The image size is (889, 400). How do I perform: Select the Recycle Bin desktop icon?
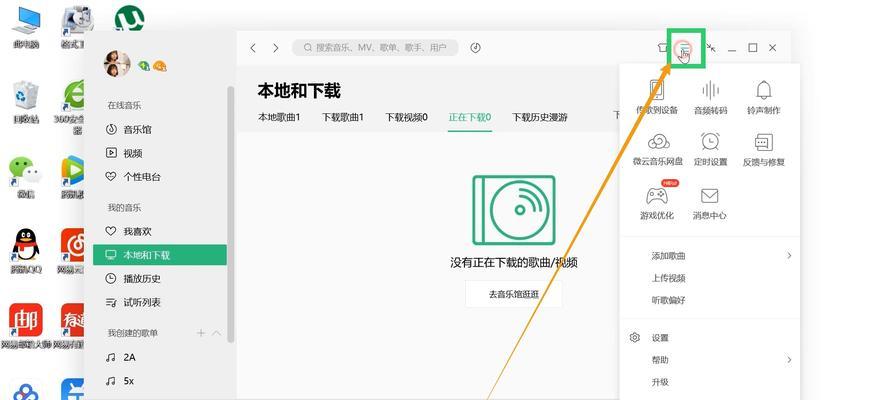coord(26,102)
